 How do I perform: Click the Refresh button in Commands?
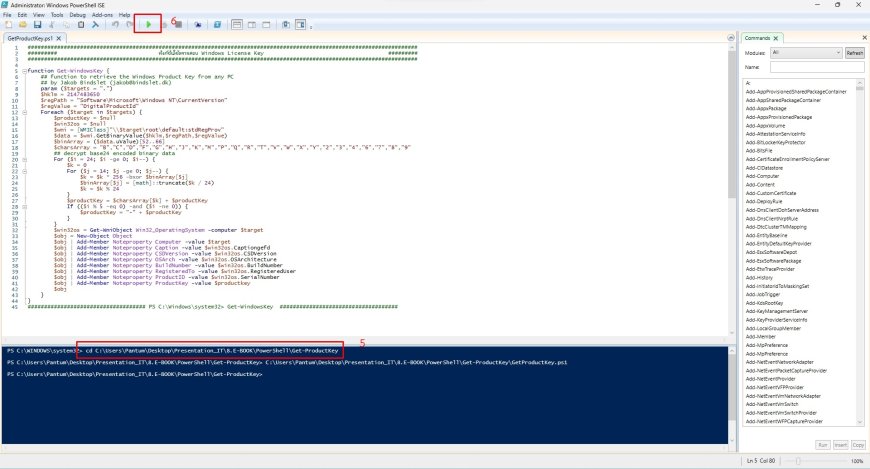854,53
